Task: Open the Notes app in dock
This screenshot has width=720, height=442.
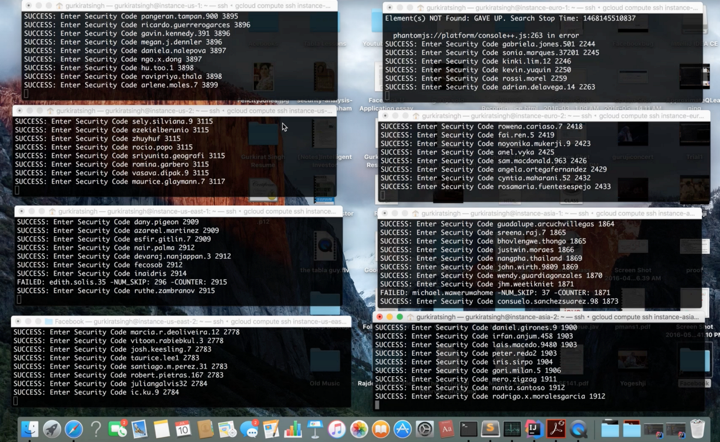Action: (x=161, y=429)
